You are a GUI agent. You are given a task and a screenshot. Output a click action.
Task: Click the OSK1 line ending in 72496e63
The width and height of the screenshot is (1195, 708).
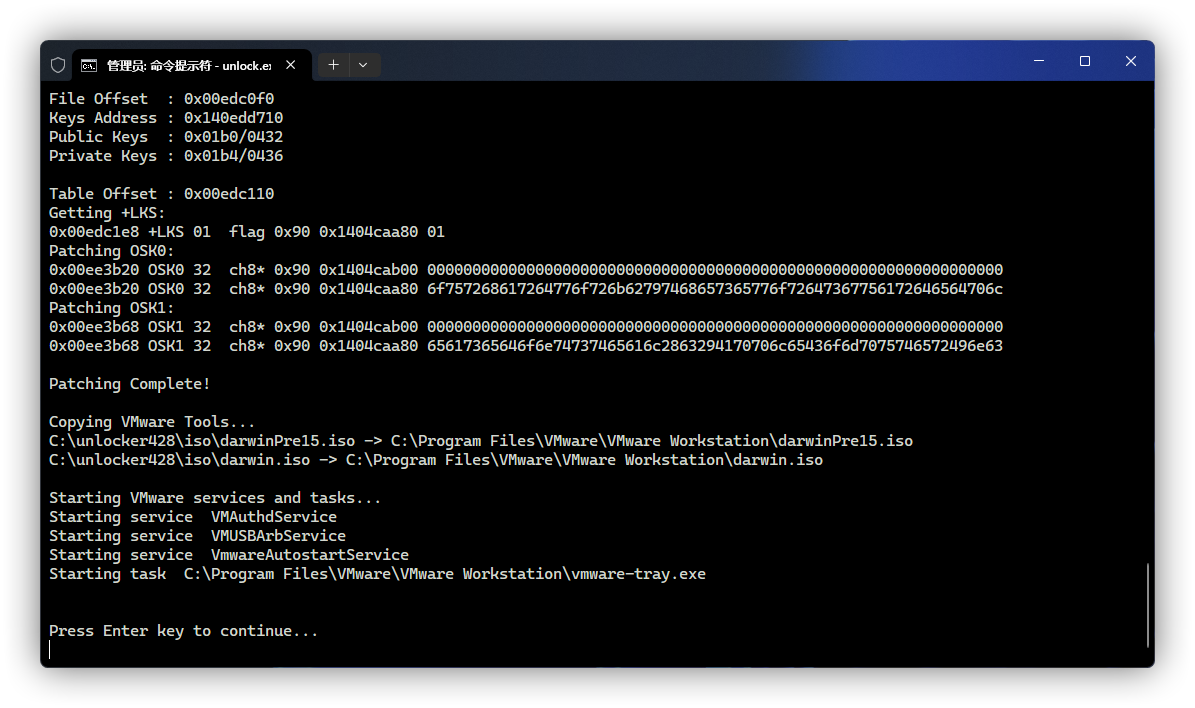[526, 346]
